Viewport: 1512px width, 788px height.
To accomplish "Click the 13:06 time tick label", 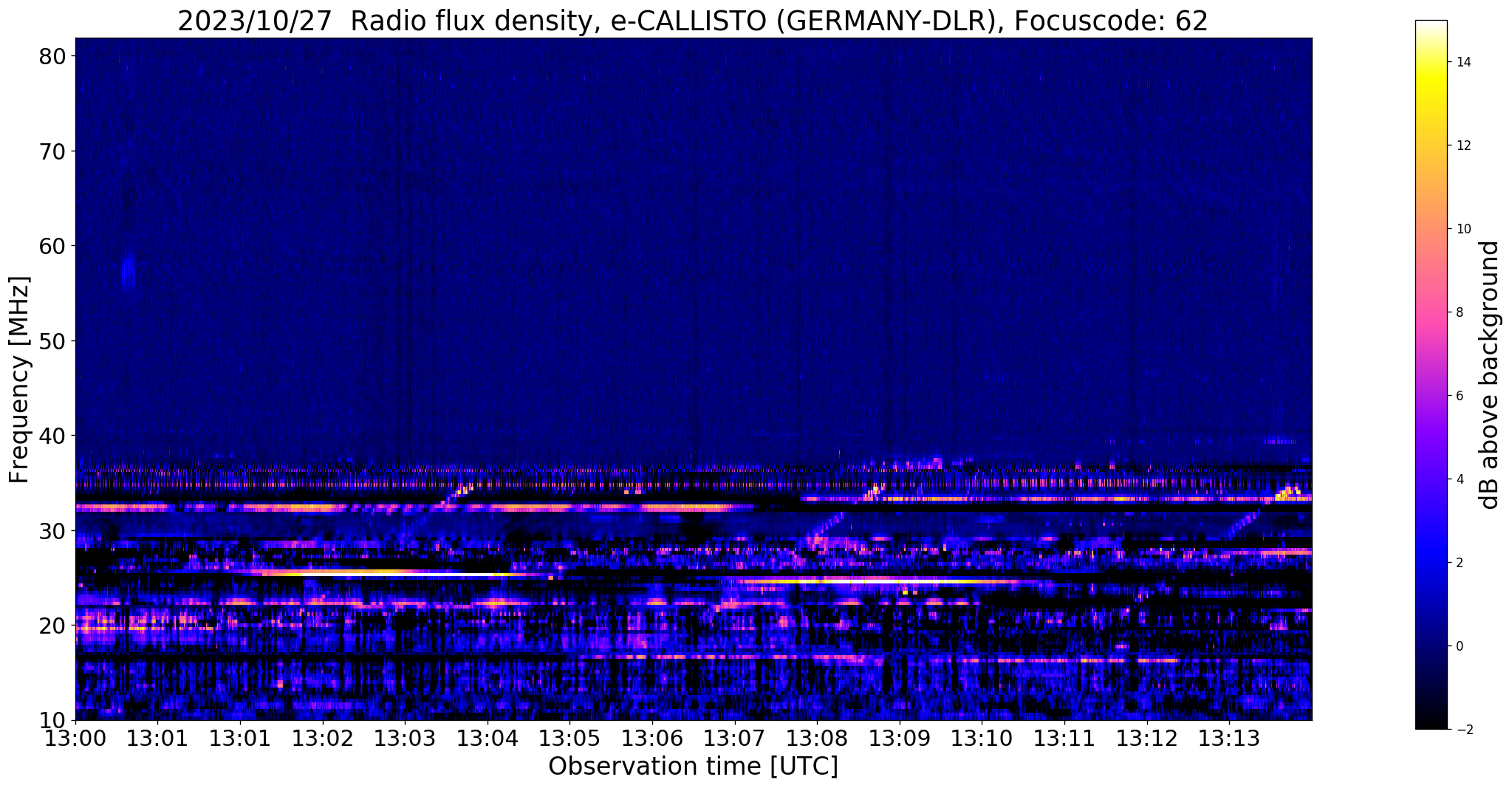I will (x=652, y=739).
